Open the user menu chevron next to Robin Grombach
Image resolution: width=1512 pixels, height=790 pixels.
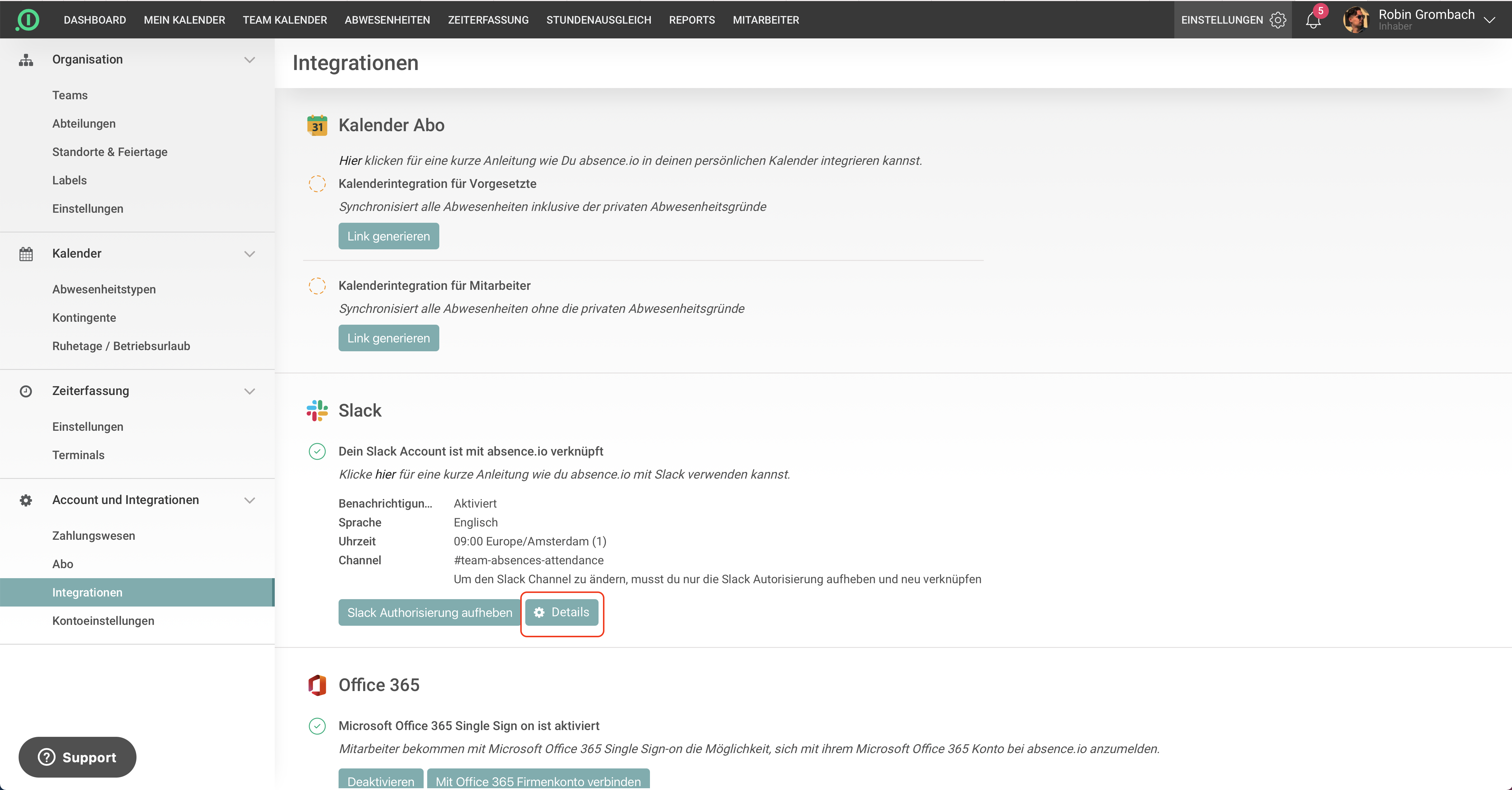(x=1489, y=20)
